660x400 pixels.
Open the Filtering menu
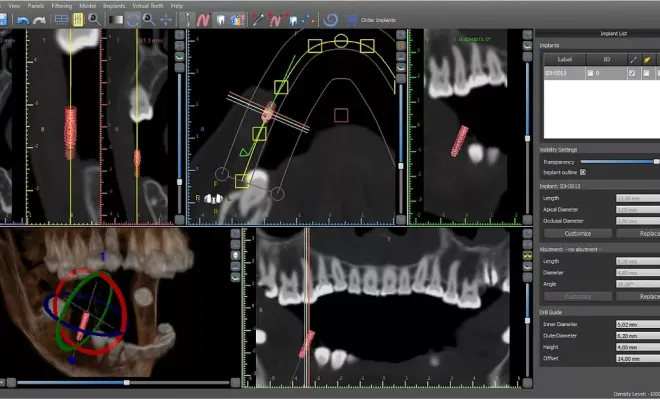click(62, 5)
